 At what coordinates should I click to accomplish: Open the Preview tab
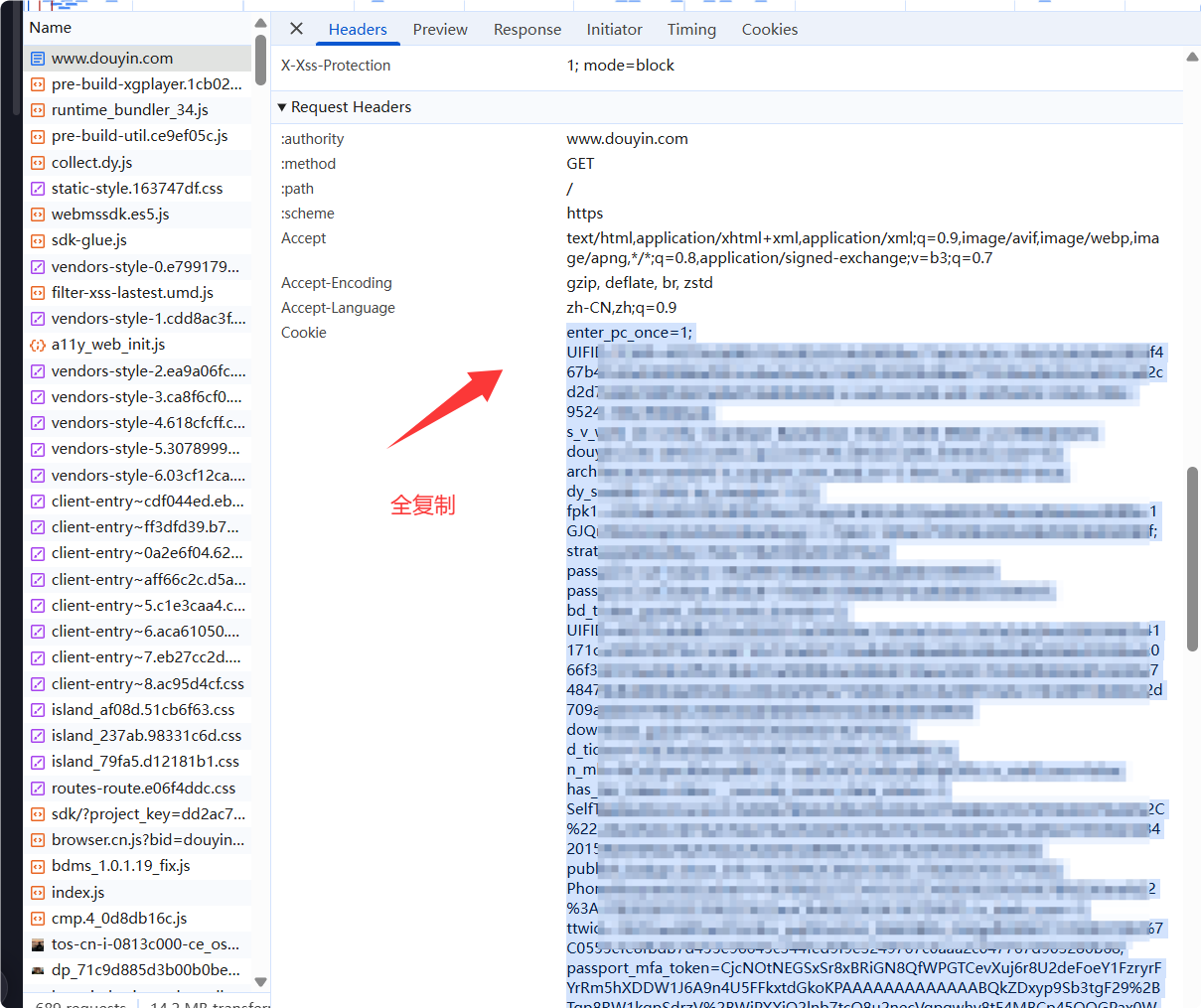pos(440,30)
